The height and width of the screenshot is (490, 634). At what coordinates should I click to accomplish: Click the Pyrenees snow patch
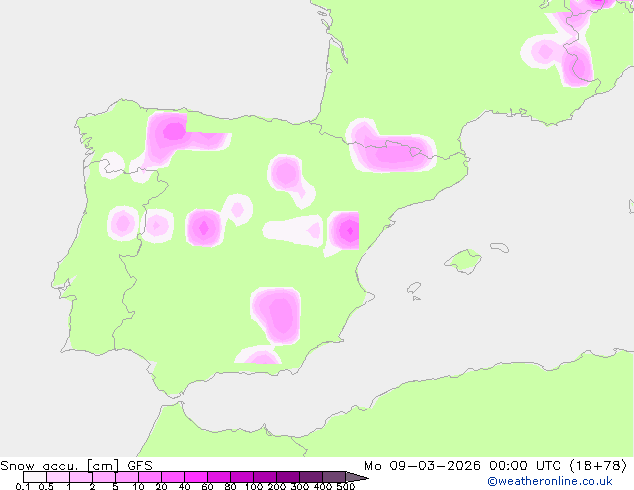(390, 148)
